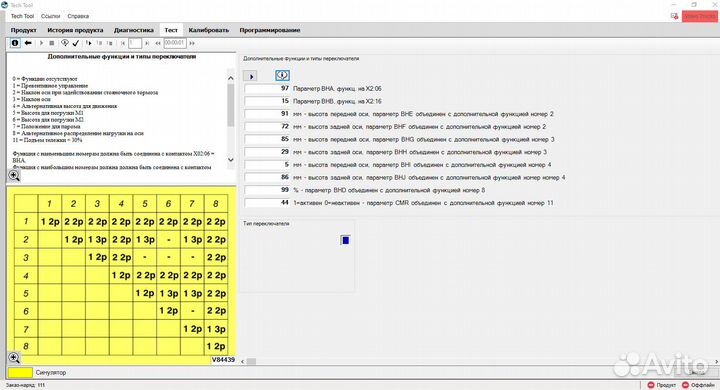Viewport: 720px width, 390px height.
Task: Click the red button in the top-right corner
Action: click(699, 16)
